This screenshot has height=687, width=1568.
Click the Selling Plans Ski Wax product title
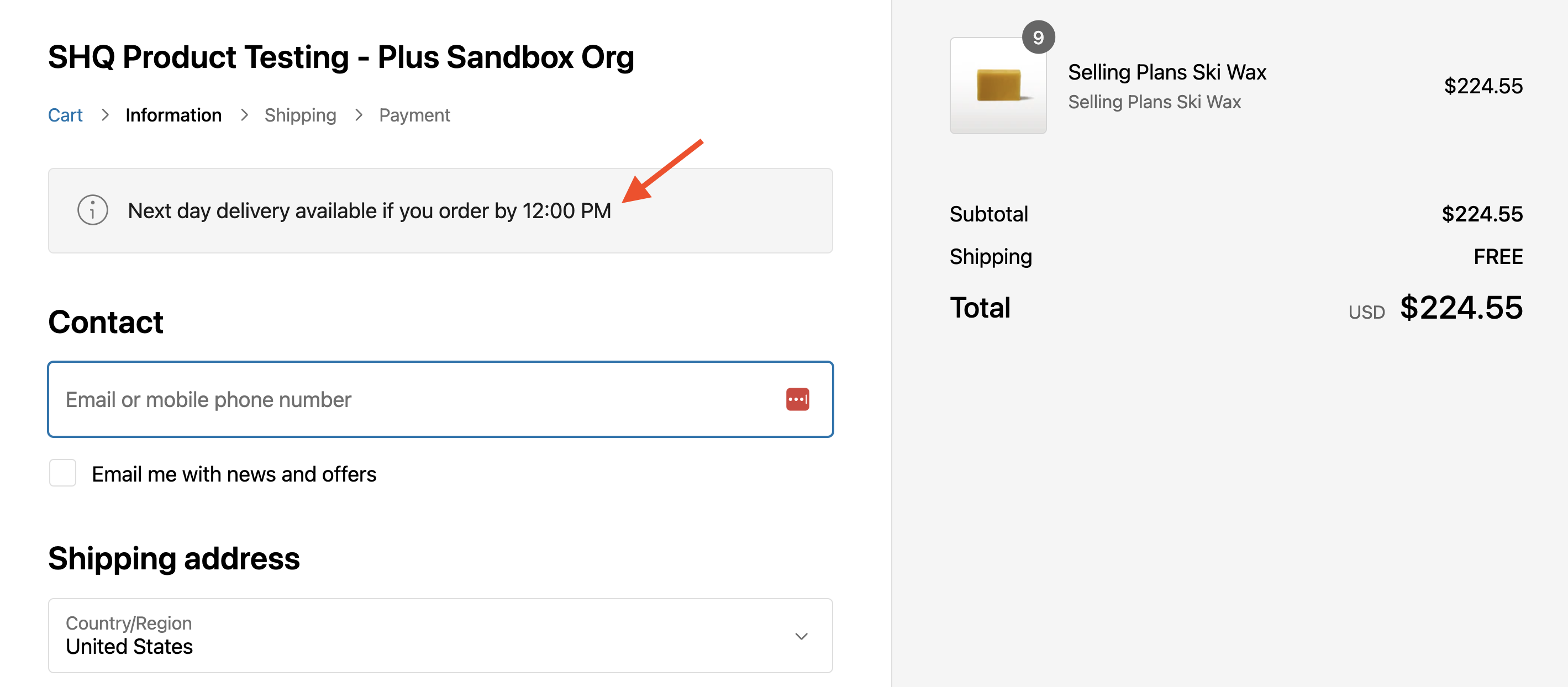tap(1167, 72)
